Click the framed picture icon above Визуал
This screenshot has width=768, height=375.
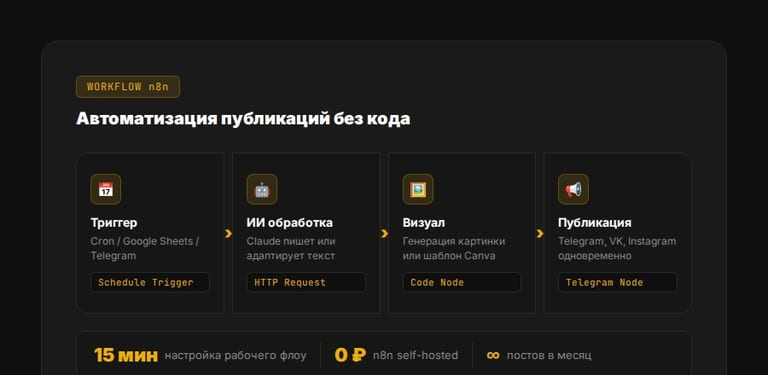coord(418,189)
